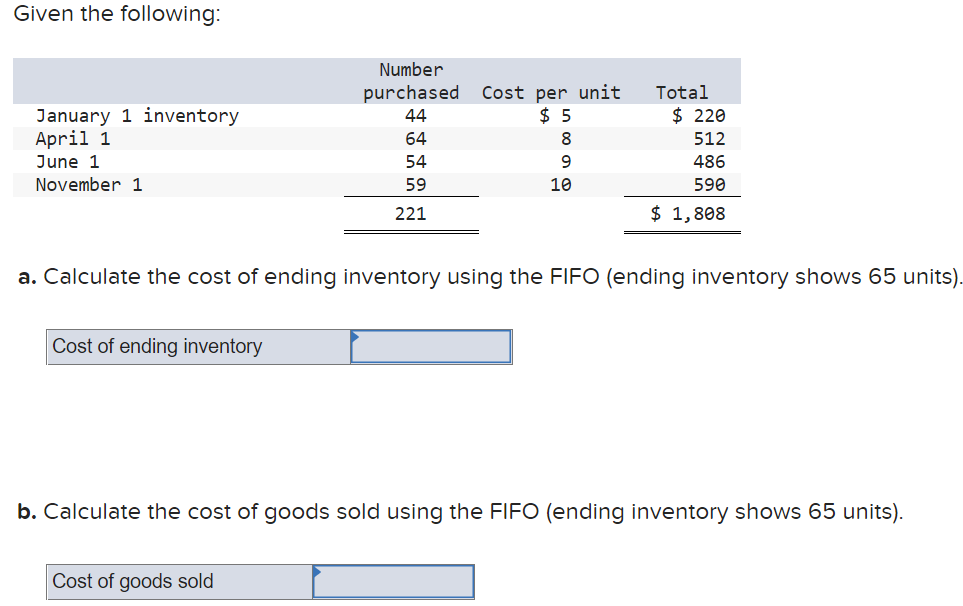The height and width of the screenshot is (606, 963).
Task: Select the Total column header
Action: (681, 92)
